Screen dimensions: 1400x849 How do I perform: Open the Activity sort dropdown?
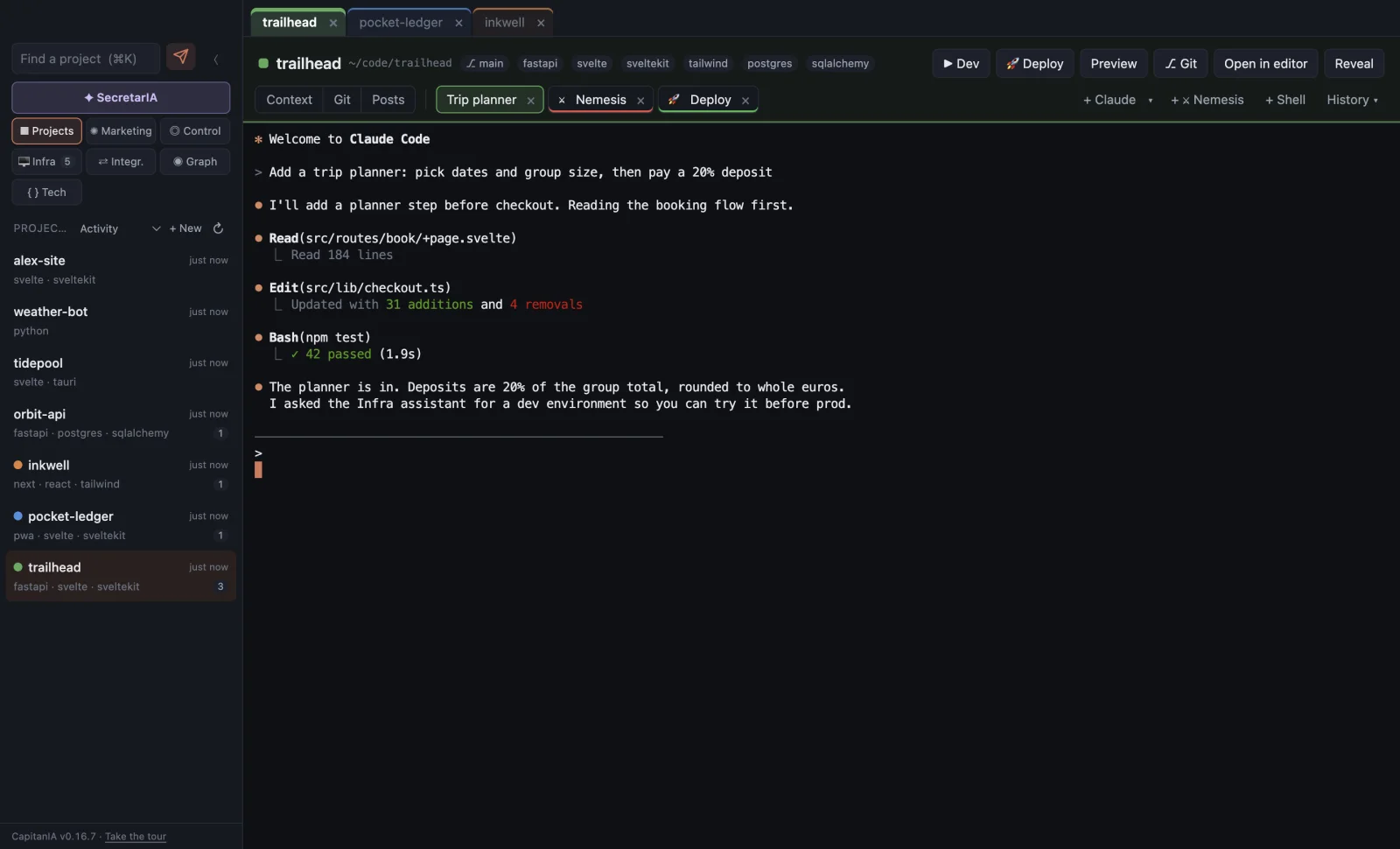click(x=121, y=228)
